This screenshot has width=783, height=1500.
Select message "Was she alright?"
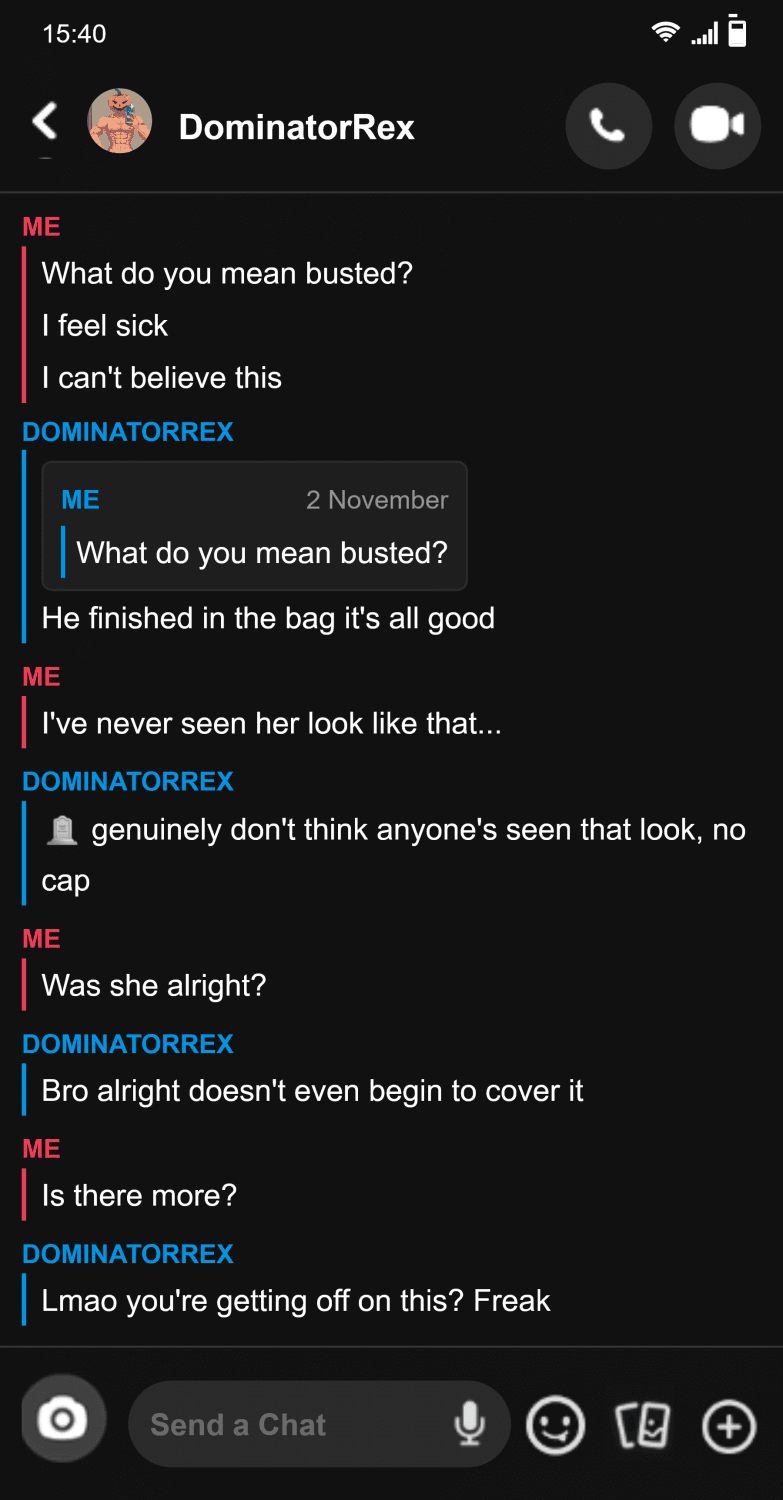[154, 986]
